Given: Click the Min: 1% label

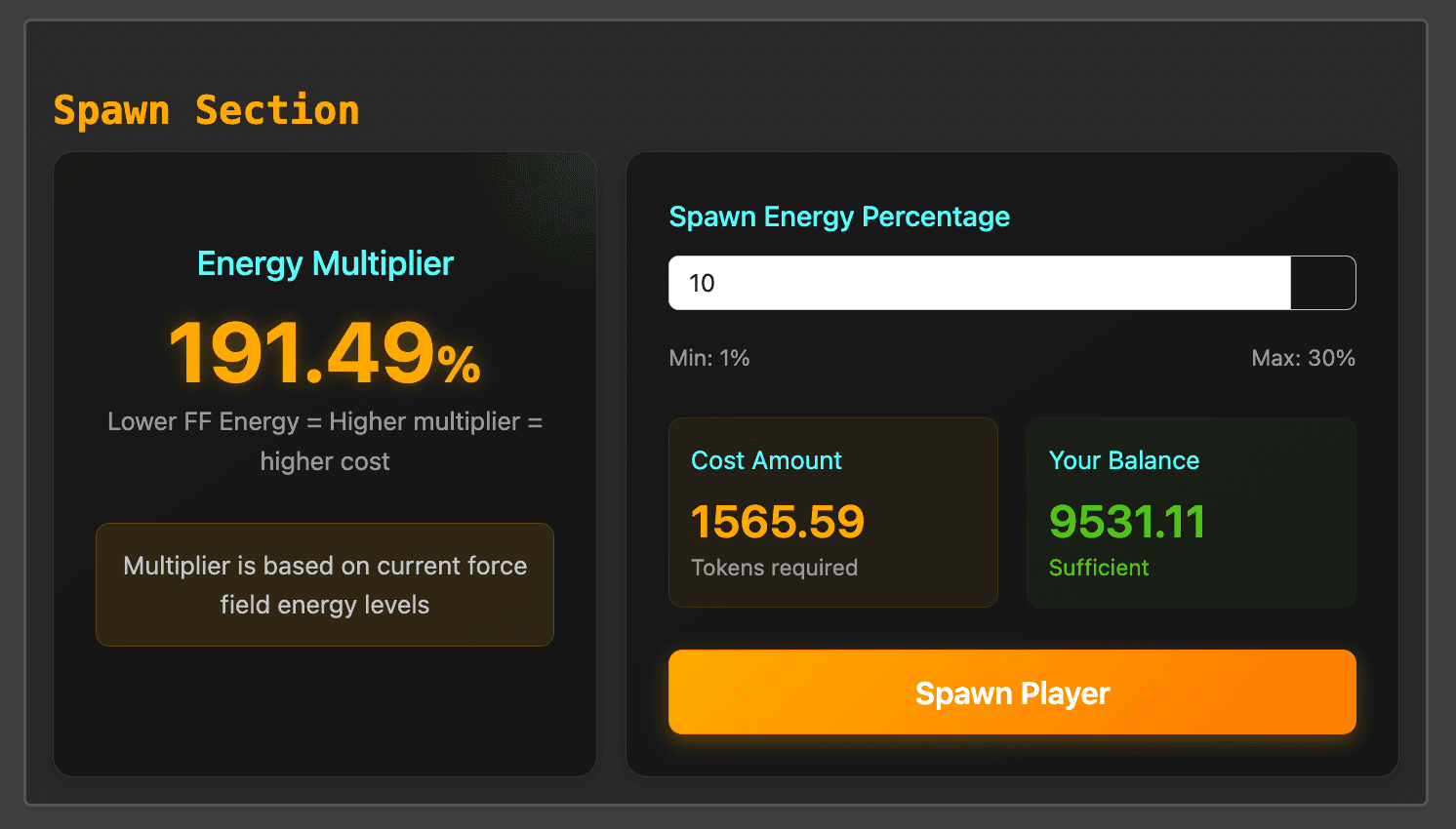Looking at the screenshot, I should 709,358.
